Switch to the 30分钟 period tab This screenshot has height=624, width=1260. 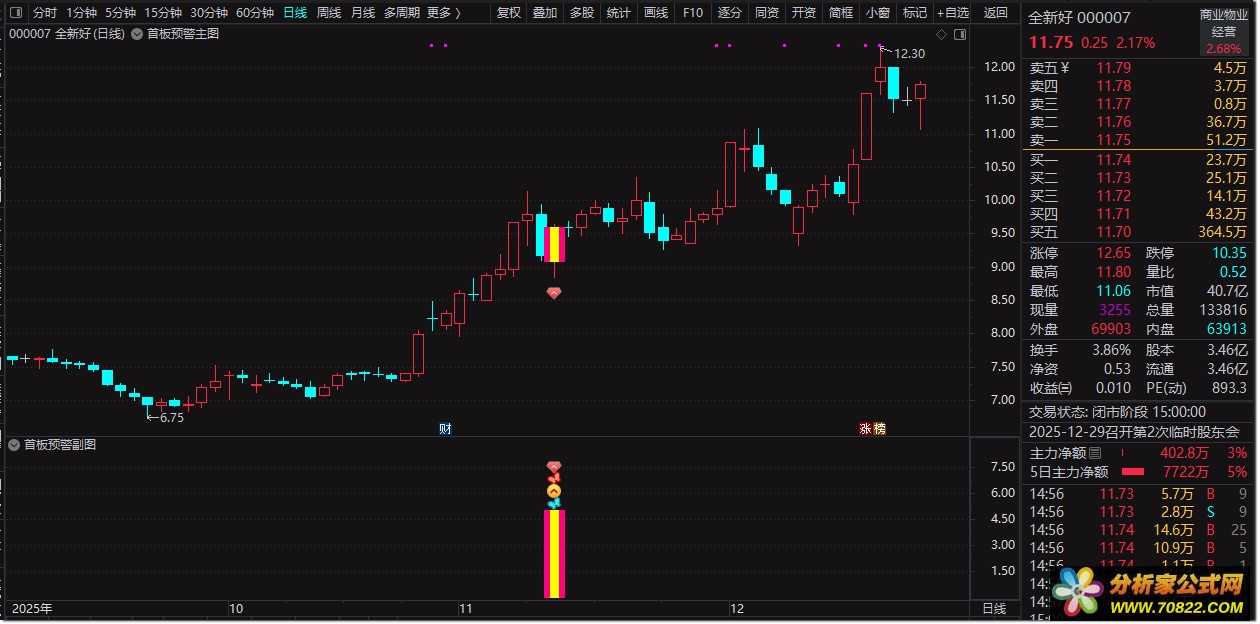point(209,13)
